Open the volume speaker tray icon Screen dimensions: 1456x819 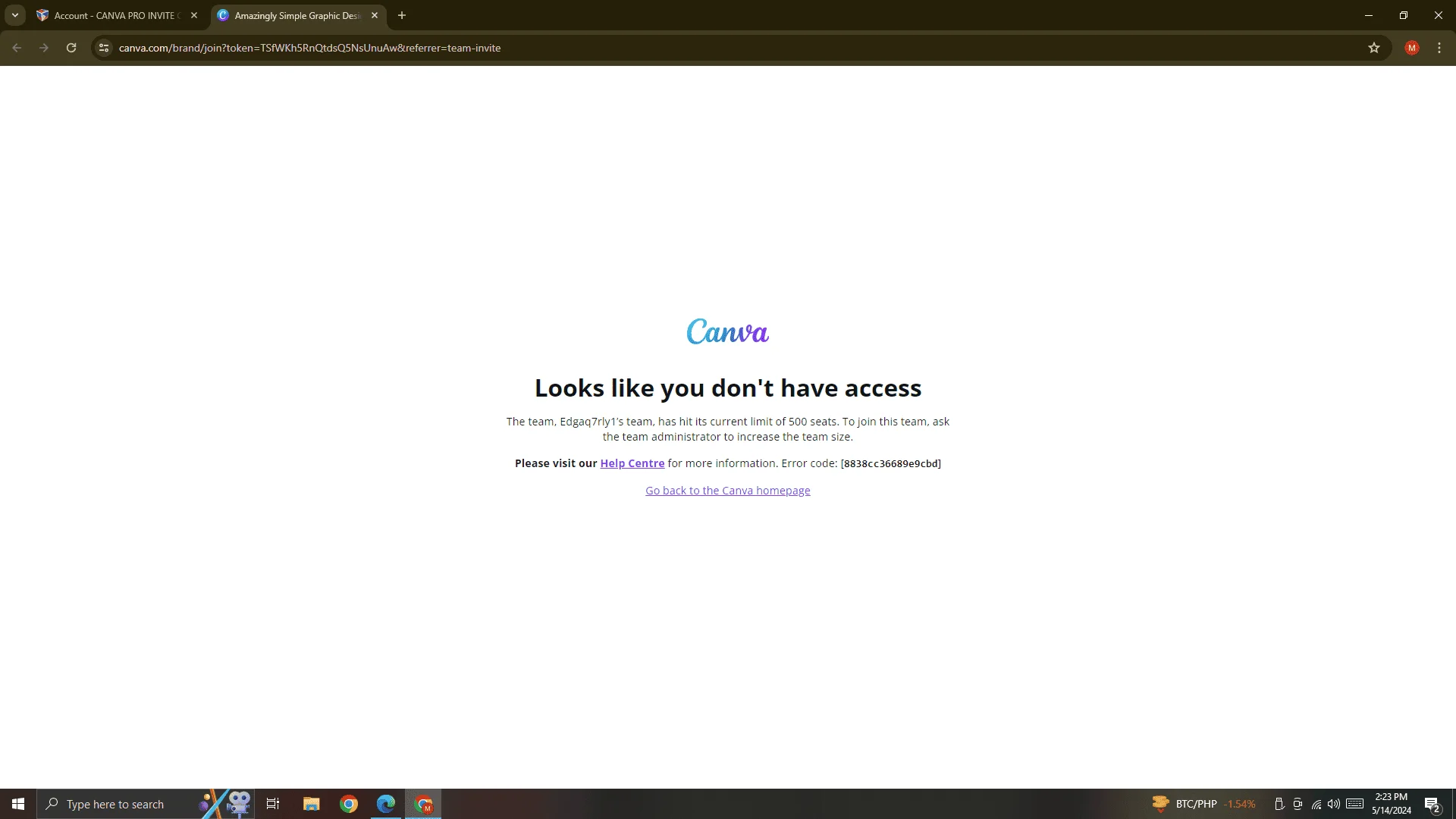coord(1334,804)
